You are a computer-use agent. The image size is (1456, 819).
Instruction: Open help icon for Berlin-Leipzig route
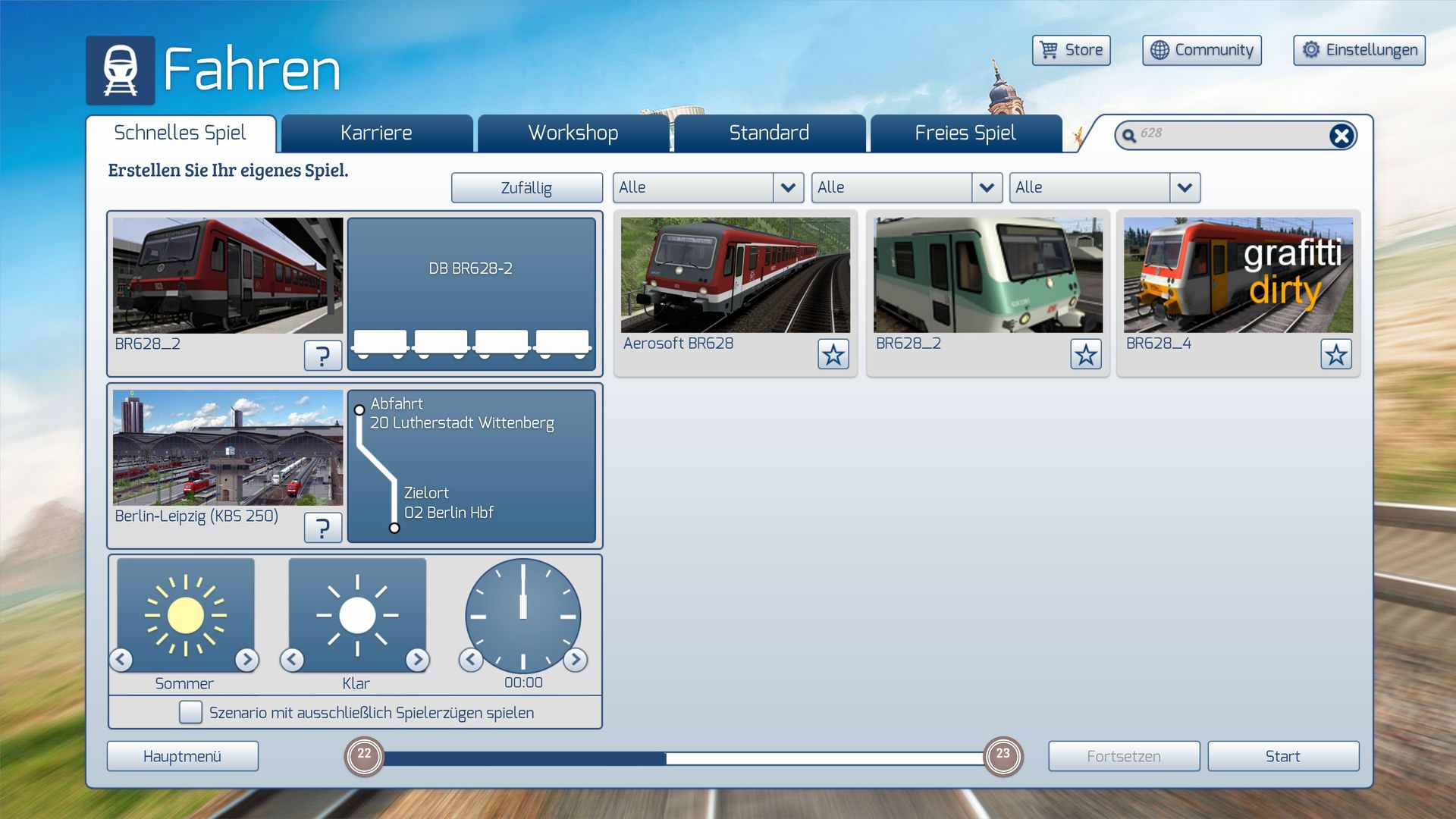pos(322,527)
